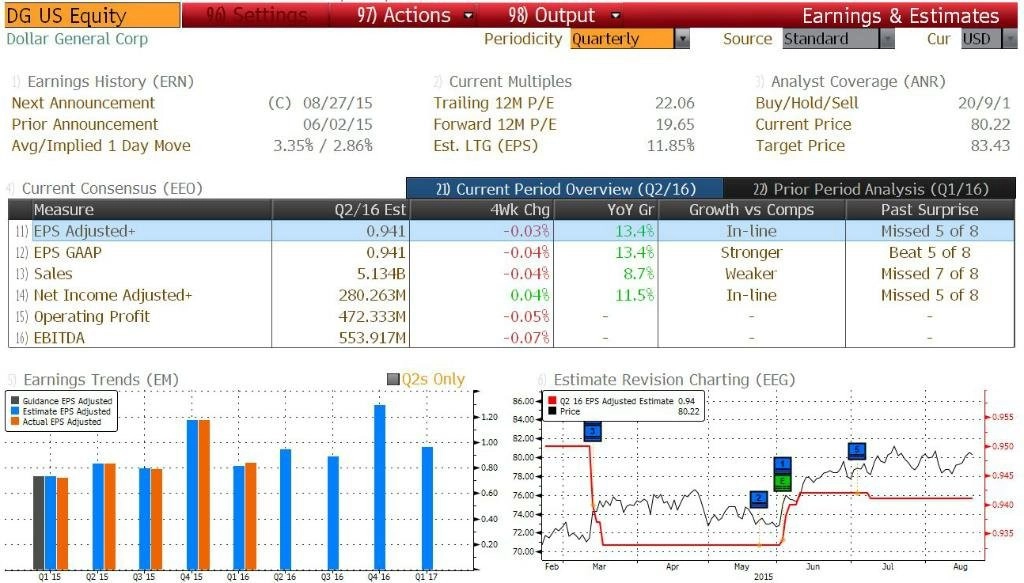Select the EPS Adjusted+ row
This screenshot has width=1024, height=583.
(x=511, y=231)
